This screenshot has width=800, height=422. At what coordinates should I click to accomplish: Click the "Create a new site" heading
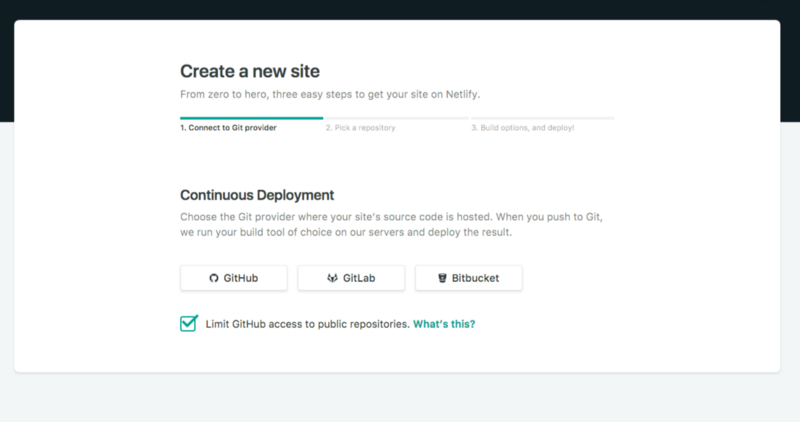pyautogui.click(x=250, y=71)
